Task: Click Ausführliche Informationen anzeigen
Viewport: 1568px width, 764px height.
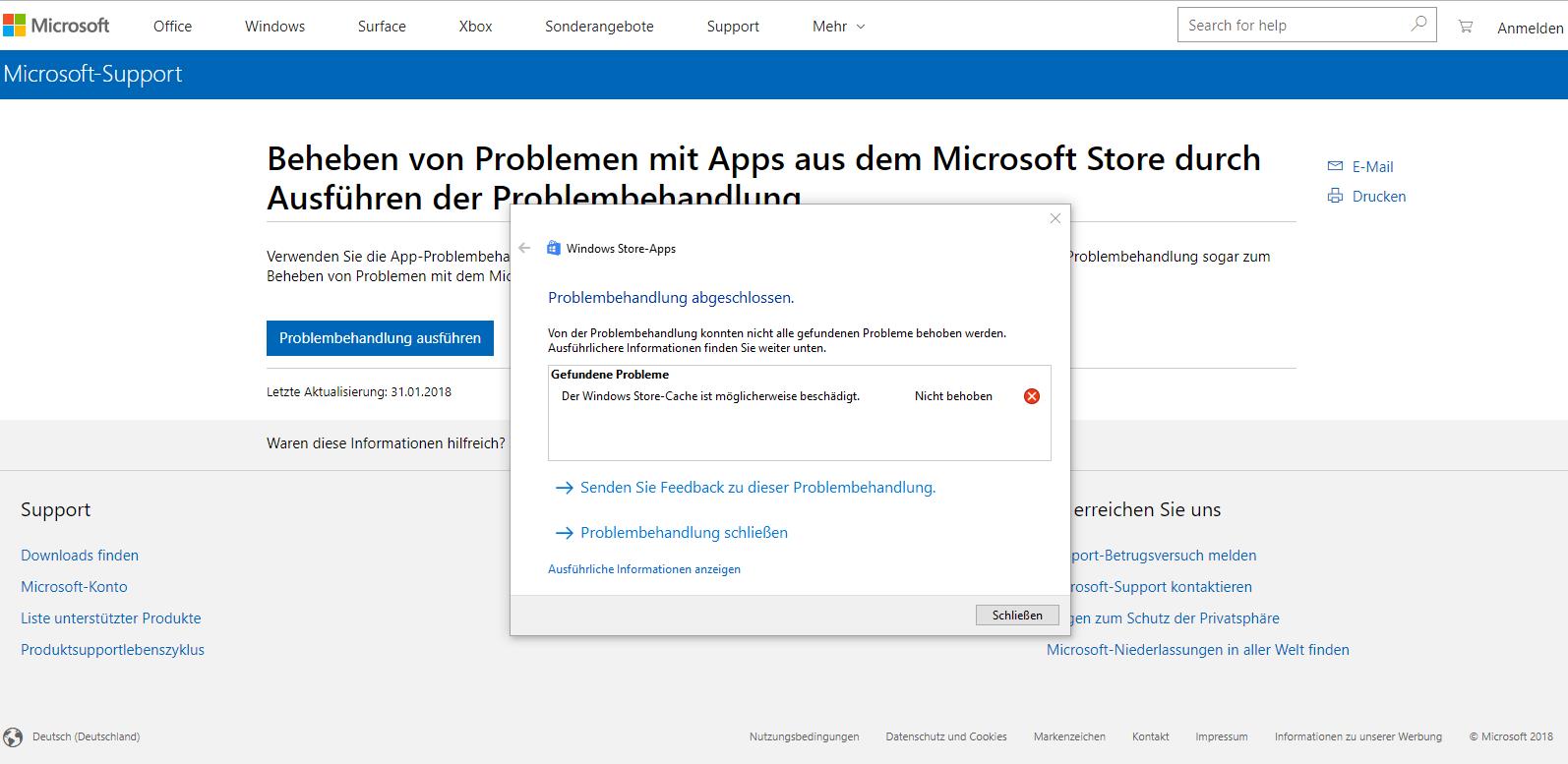Action: 644,569
